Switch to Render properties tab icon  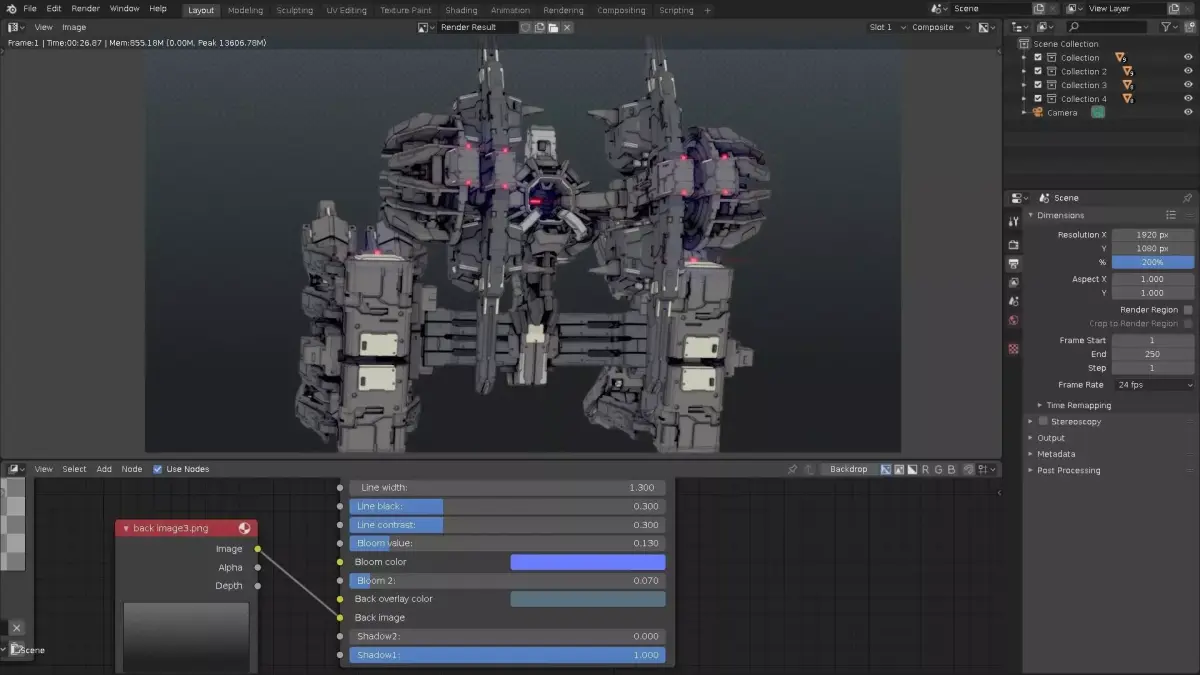[x=1014, y=244]
